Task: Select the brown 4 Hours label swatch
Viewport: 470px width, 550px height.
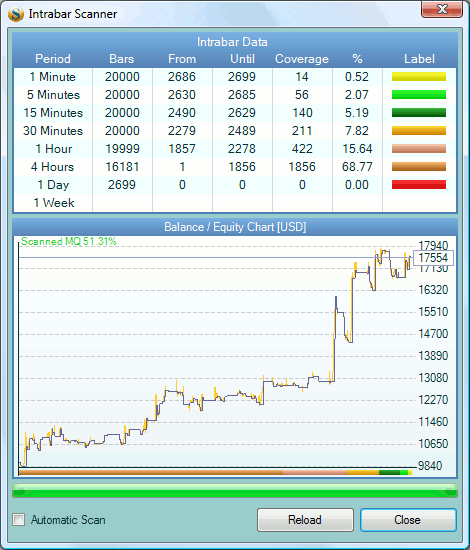Action: pyautogui.click(x=419, y=167)
